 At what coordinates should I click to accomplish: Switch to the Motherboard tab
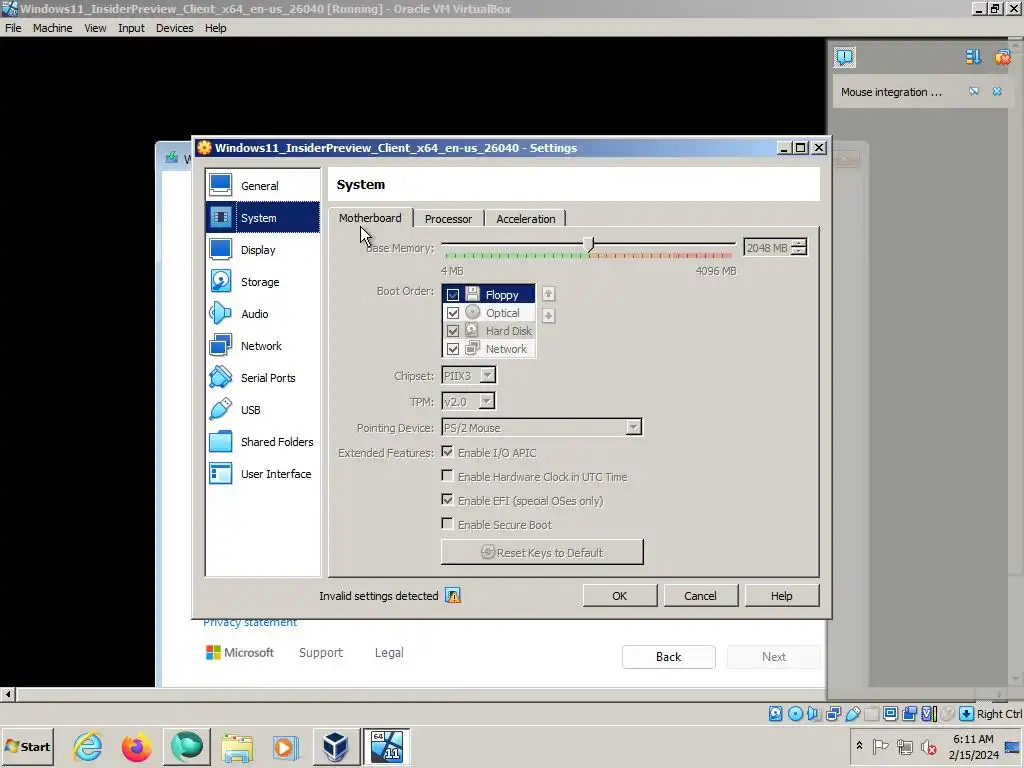point(370,218)
